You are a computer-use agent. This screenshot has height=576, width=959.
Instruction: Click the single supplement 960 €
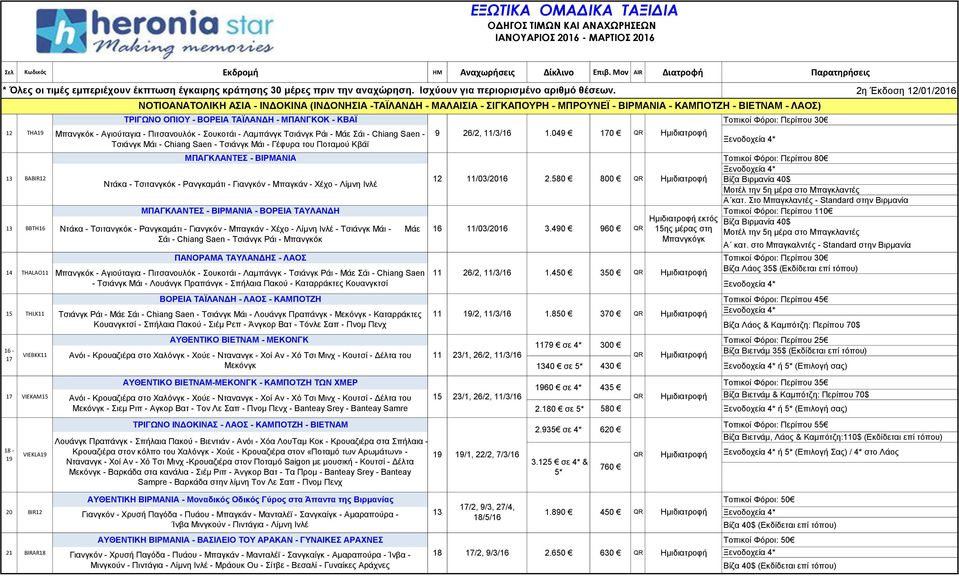pyautogui.click(x=610, y=228)
